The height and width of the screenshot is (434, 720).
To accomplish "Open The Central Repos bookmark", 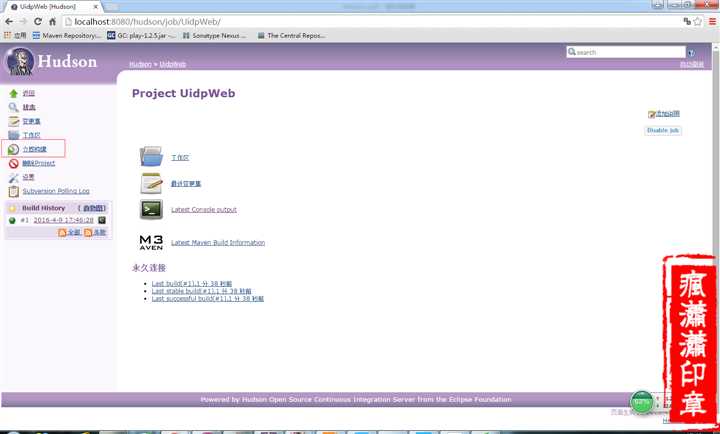I will tap(292, 35).
